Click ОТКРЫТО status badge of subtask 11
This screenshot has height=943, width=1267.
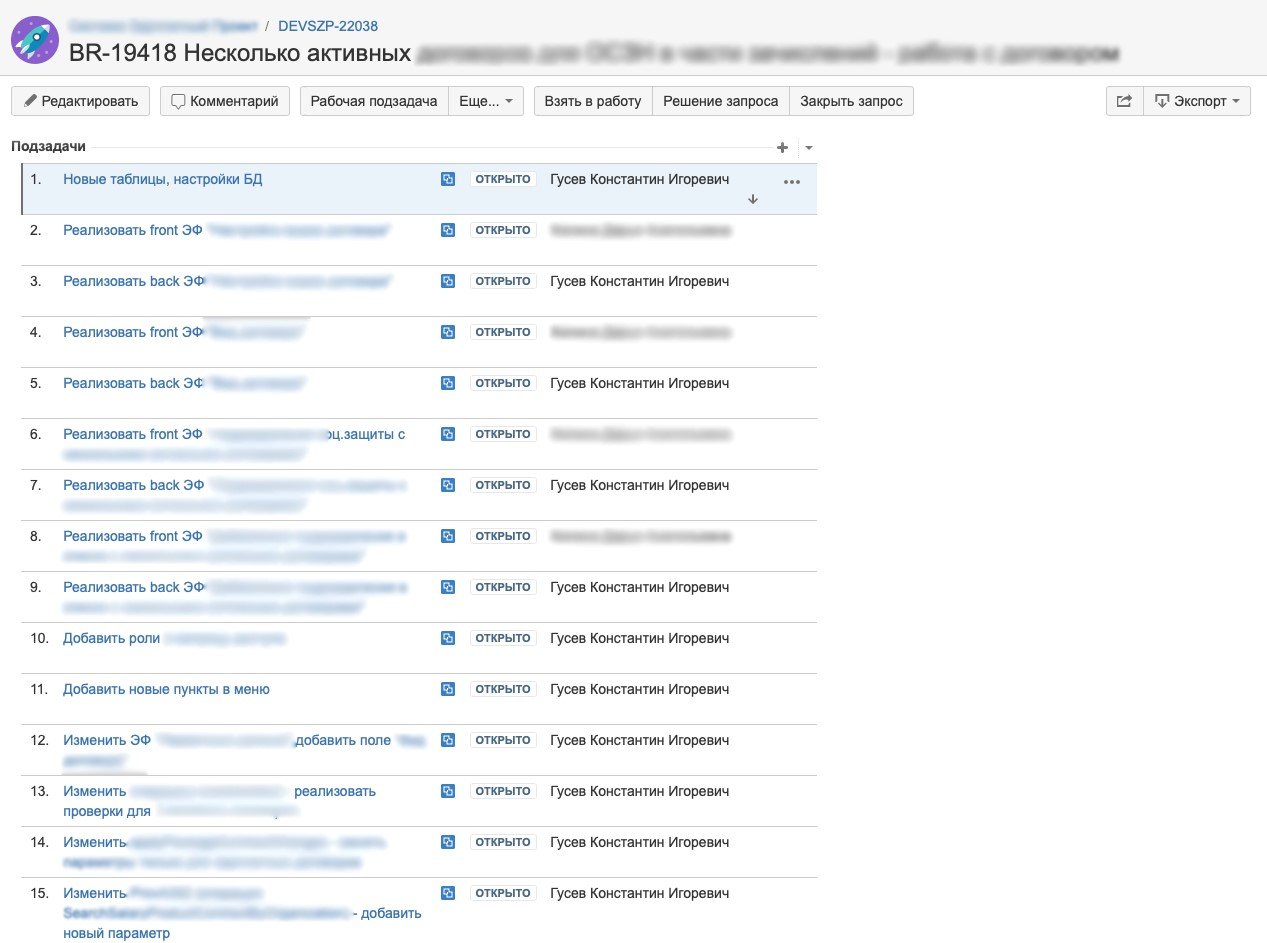click(503, 690)
